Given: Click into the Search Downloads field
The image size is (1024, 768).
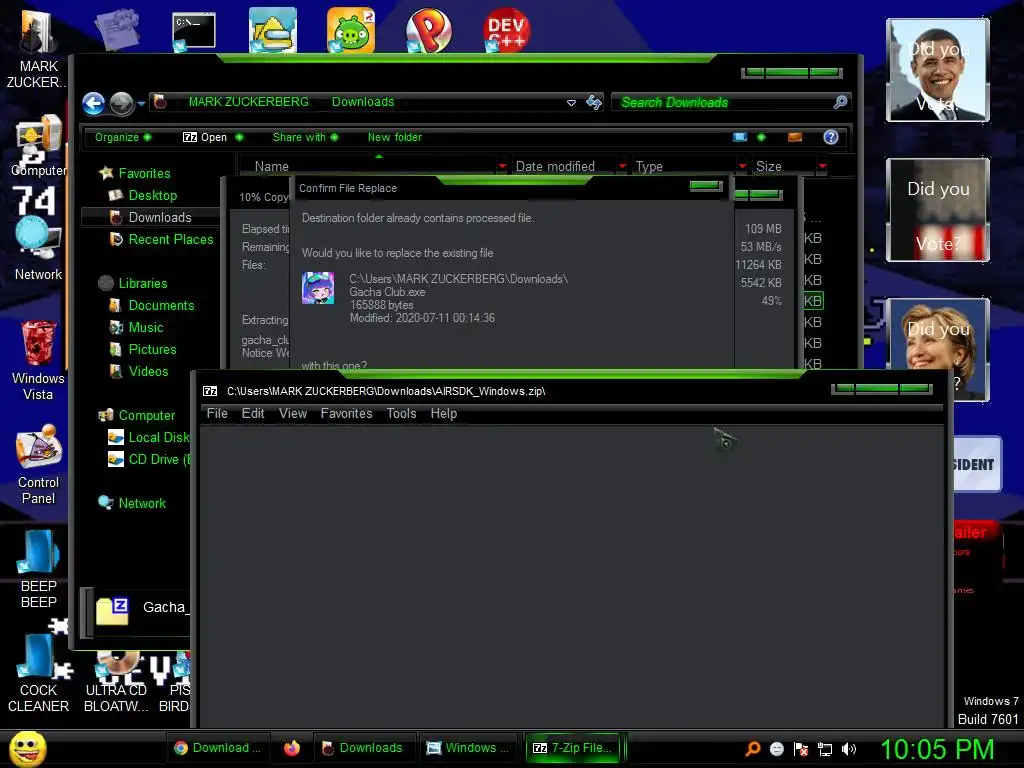Looking at the screenshot, I should coord(724,103).
